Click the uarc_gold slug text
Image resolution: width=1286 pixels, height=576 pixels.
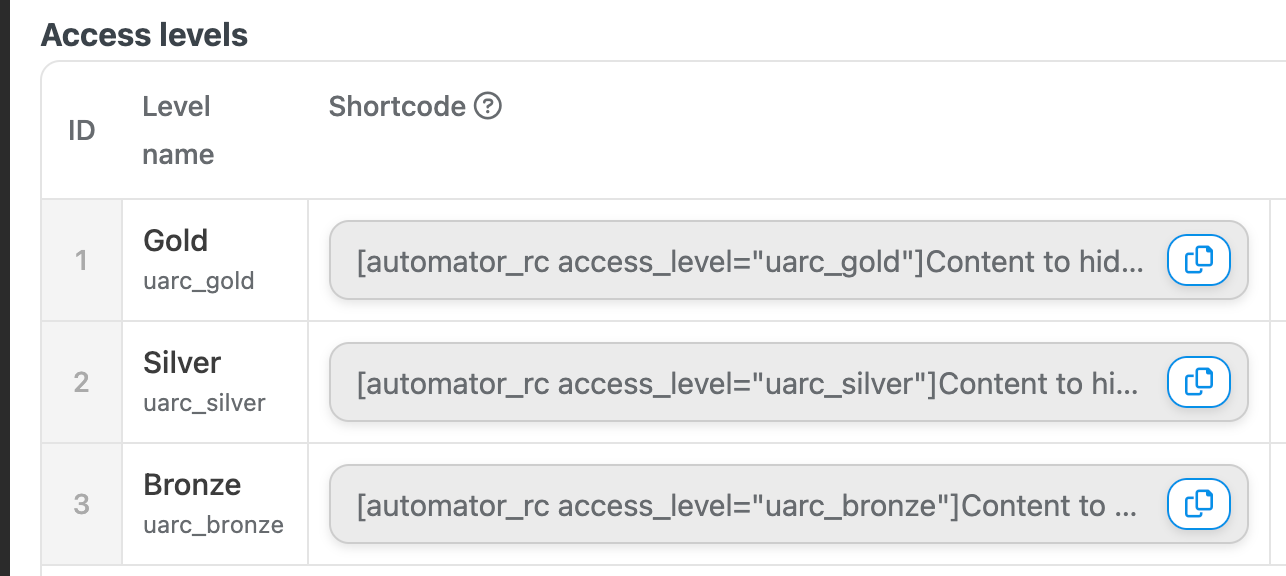(199, 282)
